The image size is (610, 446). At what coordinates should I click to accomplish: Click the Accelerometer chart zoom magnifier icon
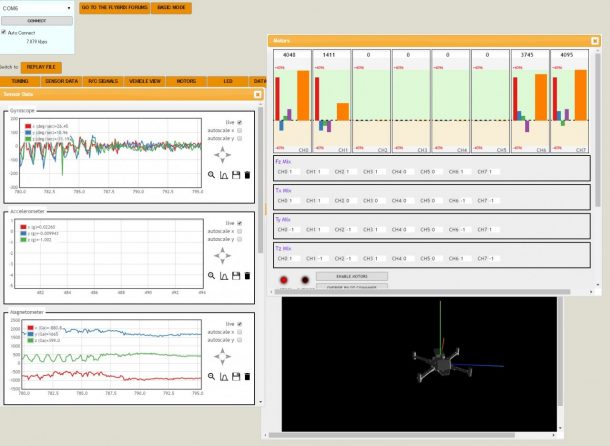click(x=211, y=276)
